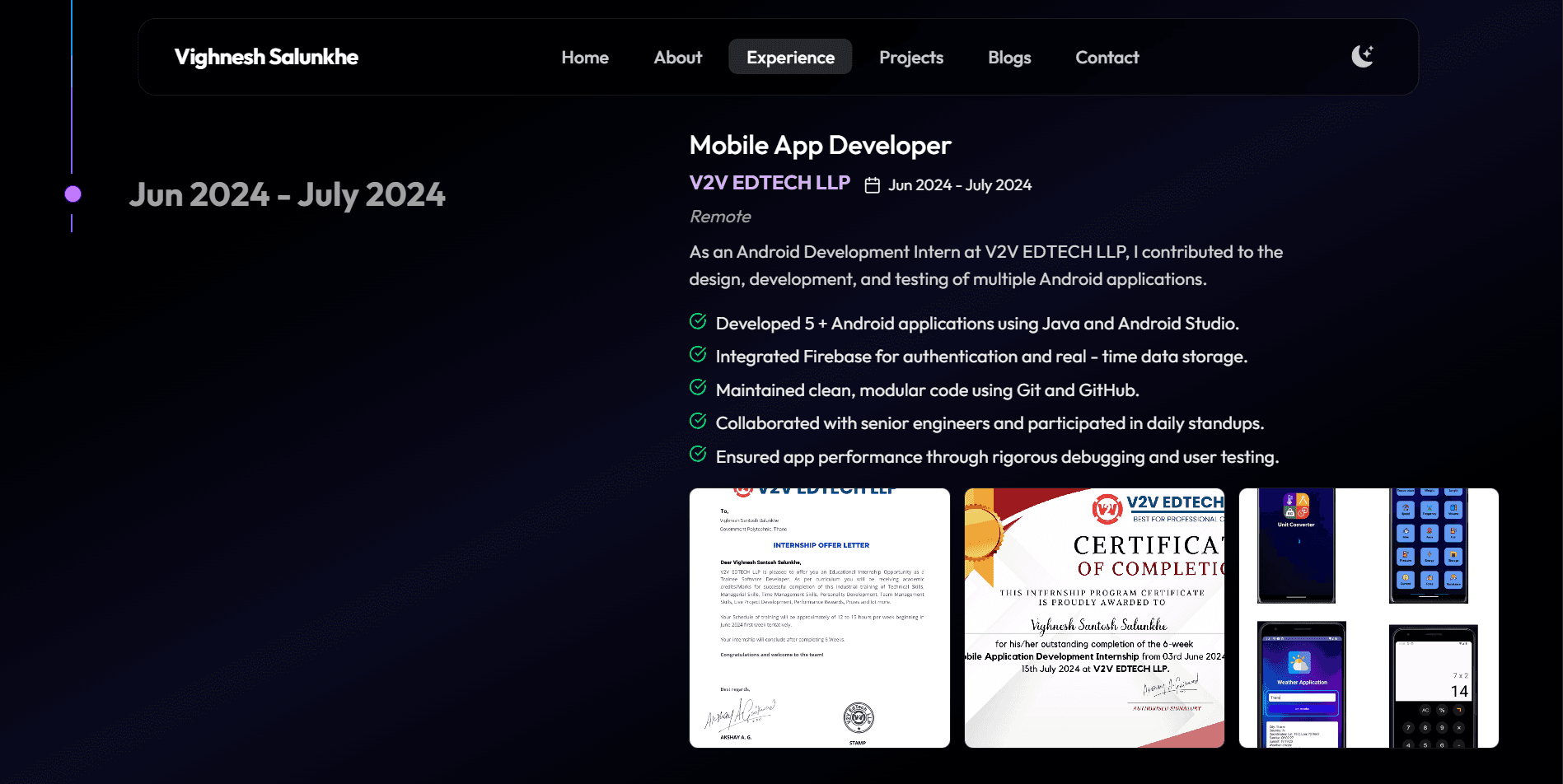Screen dimensions: 1563x784
Task: Click the stamp seal on the offer letter
Action: (x=857, y=719)
